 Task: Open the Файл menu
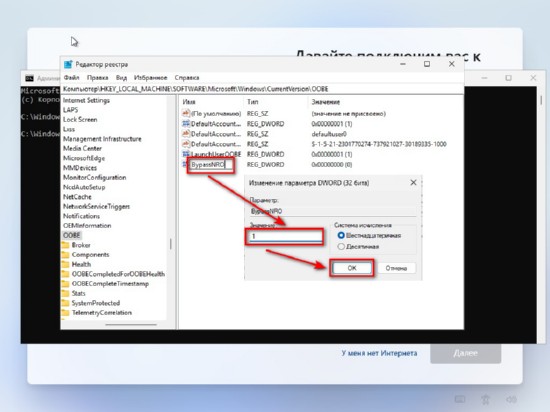pyautogui.click(x=71, y=77)
